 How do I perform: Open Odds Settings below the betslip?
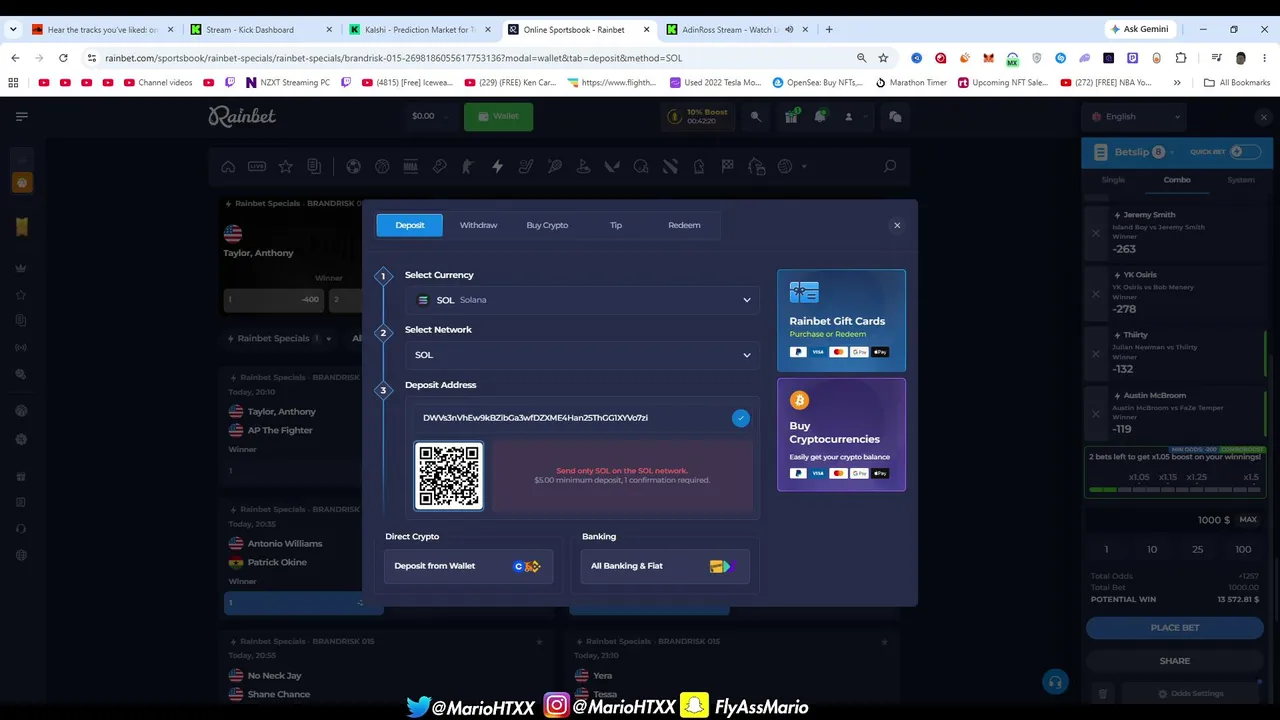pos(1190,694)
